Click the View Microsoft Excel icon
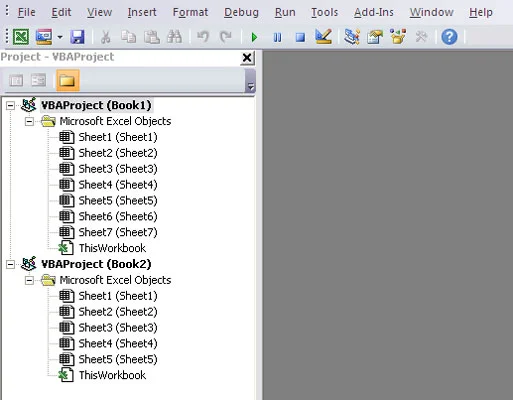 [21, 37]
